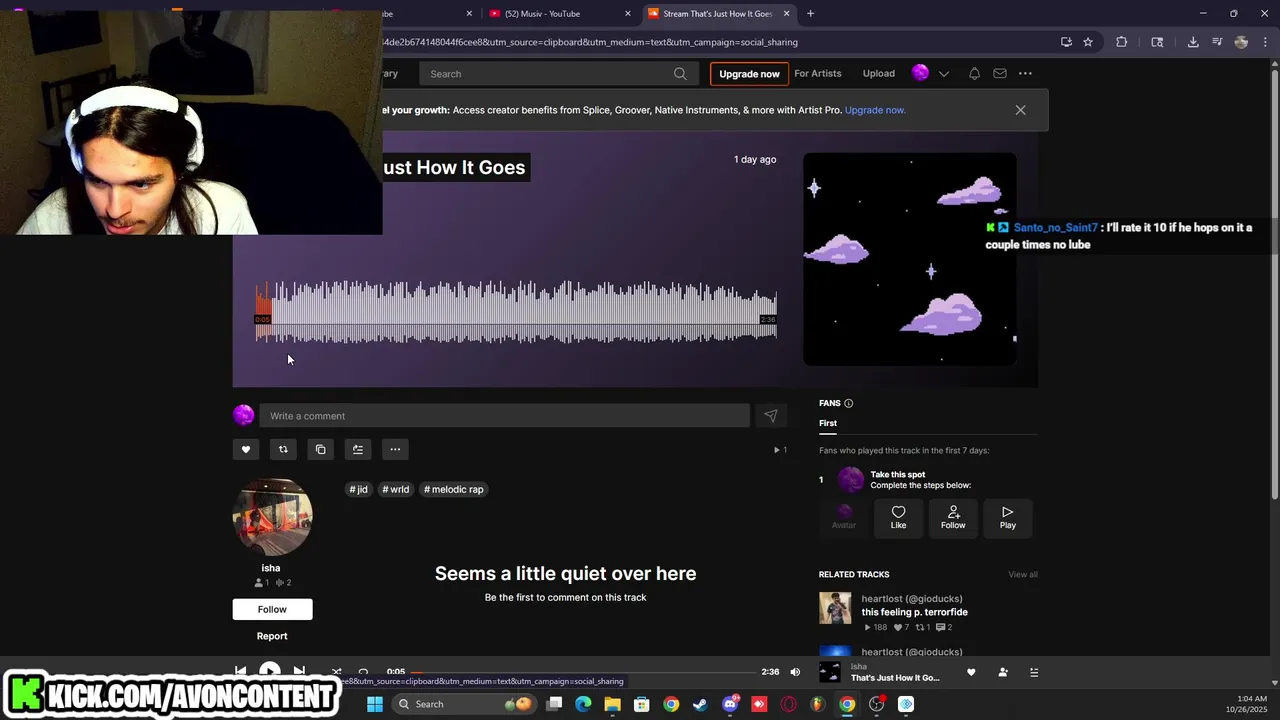1280x720 pixels.
Task: Mute volume in bottom player bar
Action: pyautogui.click(x=795, y=672)
